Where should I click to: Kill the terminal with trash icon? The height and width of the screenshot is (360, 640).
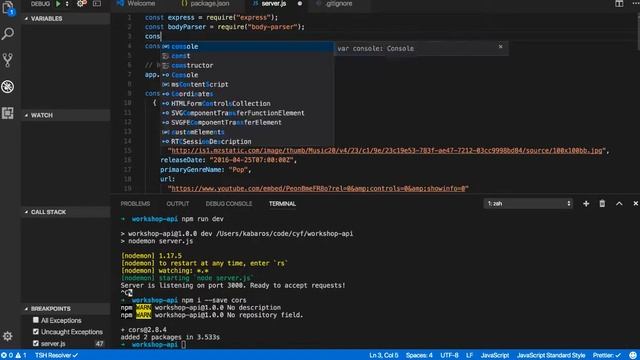click(602, 204)
